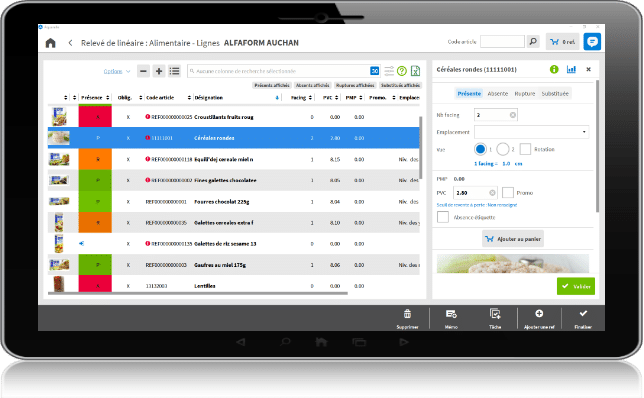Expand the Options dropdown
This screenshot has width=644, height=398.
coord(117,71)
